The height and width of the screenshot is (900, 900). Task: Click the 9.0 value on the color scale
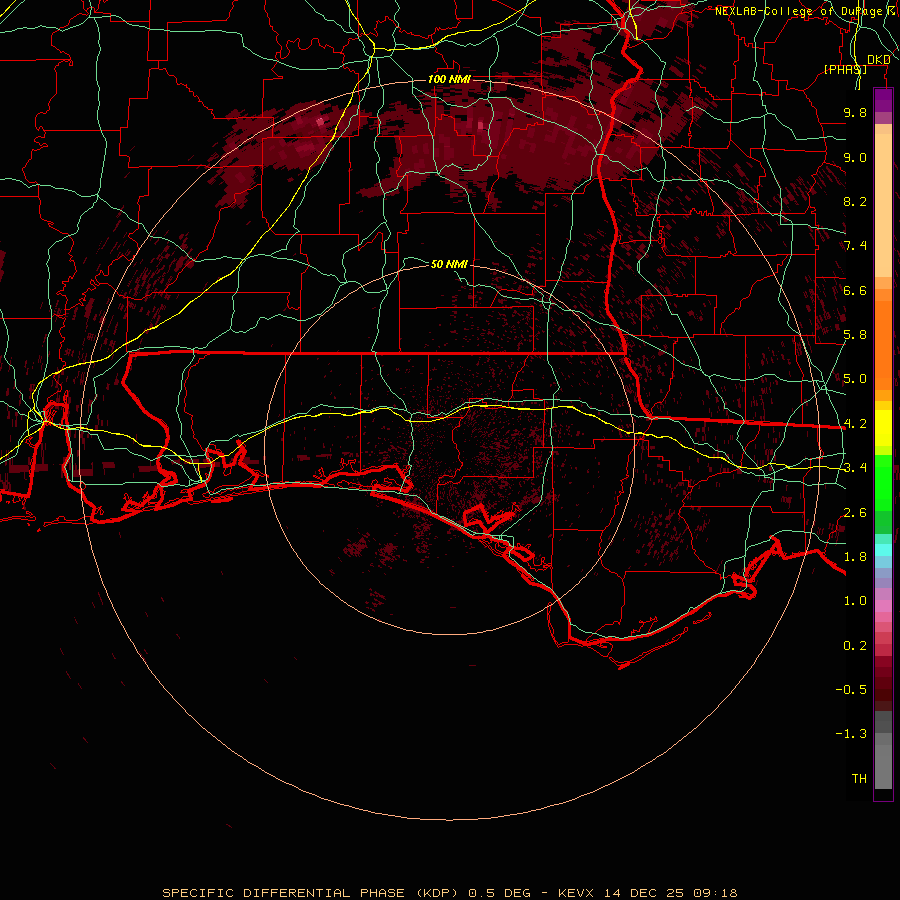[855, 157]
